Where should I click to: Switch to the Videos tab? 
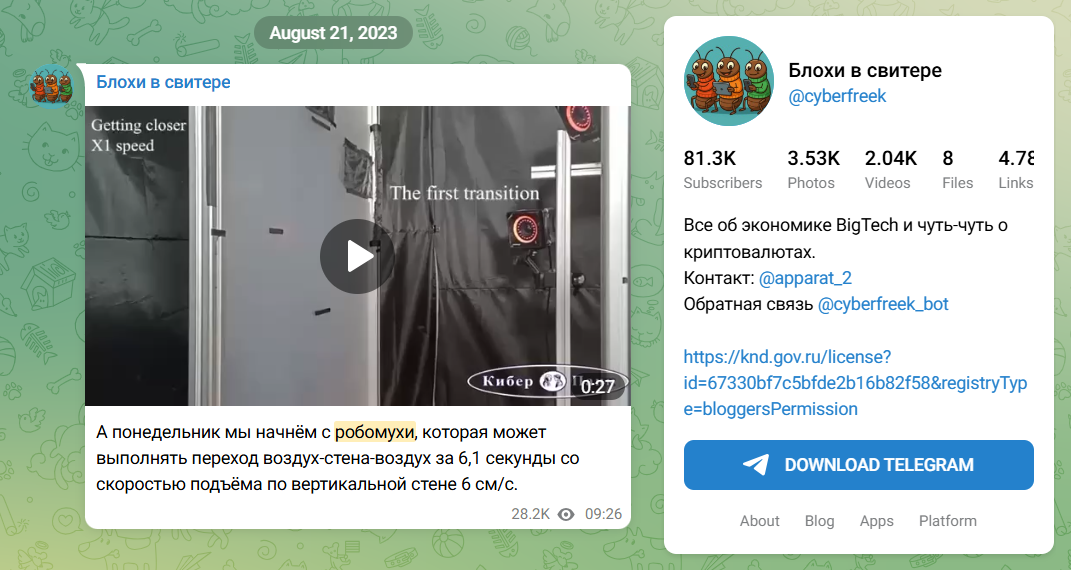(890, 169)
